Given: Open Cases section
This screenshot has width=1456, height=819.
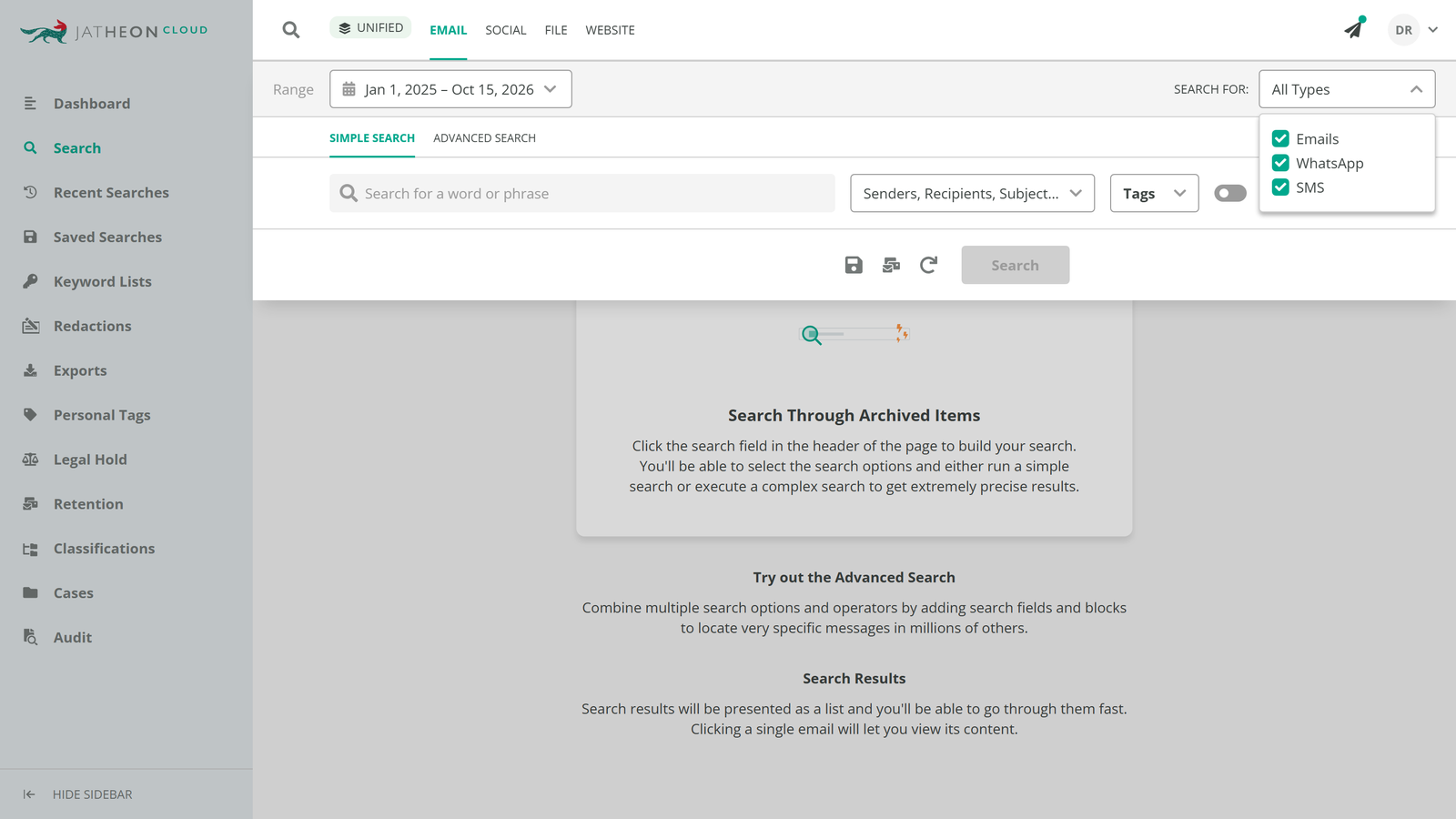Looking at the screenshot, I should (x=73, y=594).
